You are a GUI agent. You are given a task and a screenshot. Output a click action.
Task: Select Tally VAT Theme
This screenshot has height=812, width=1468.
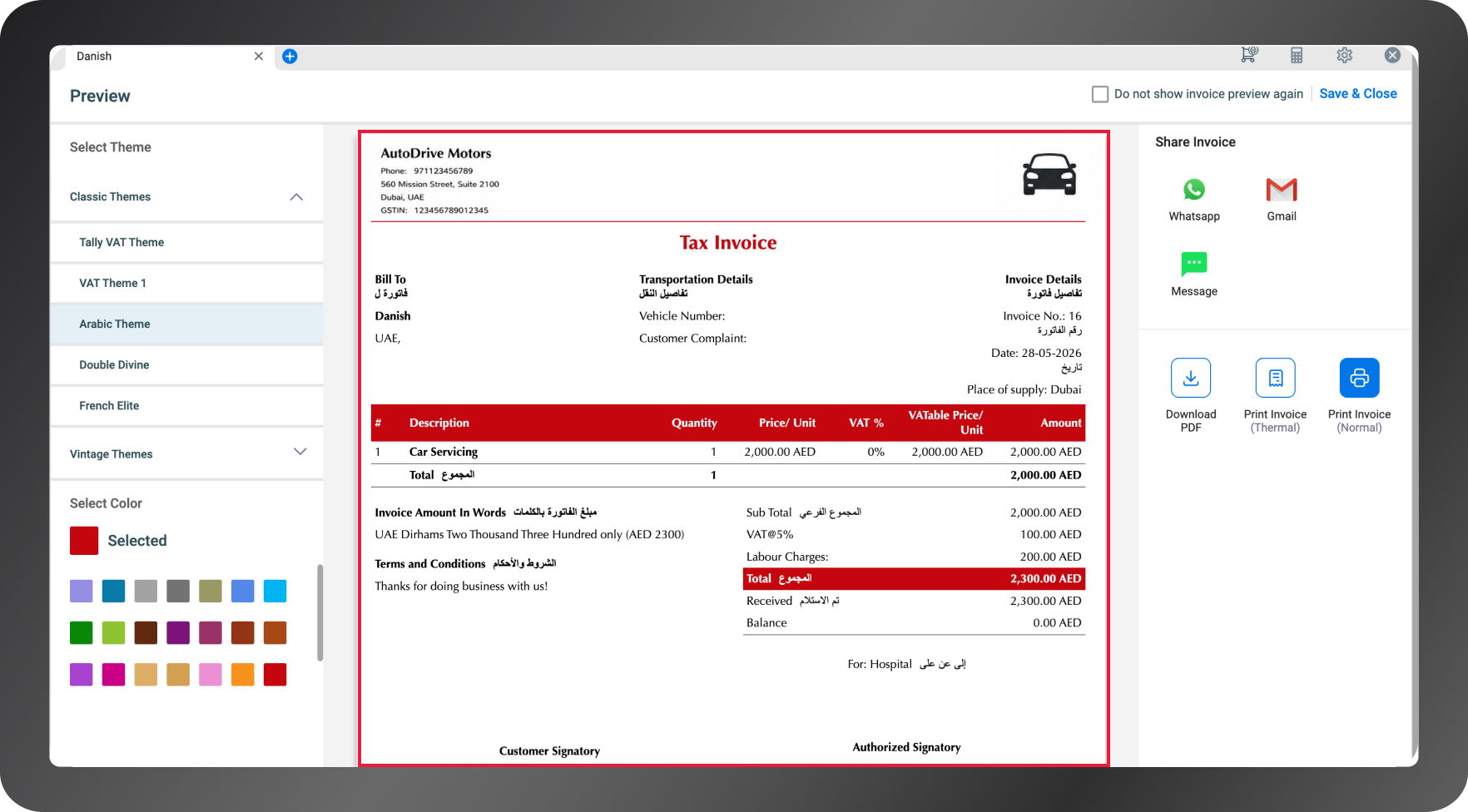[x=186, y=242]
